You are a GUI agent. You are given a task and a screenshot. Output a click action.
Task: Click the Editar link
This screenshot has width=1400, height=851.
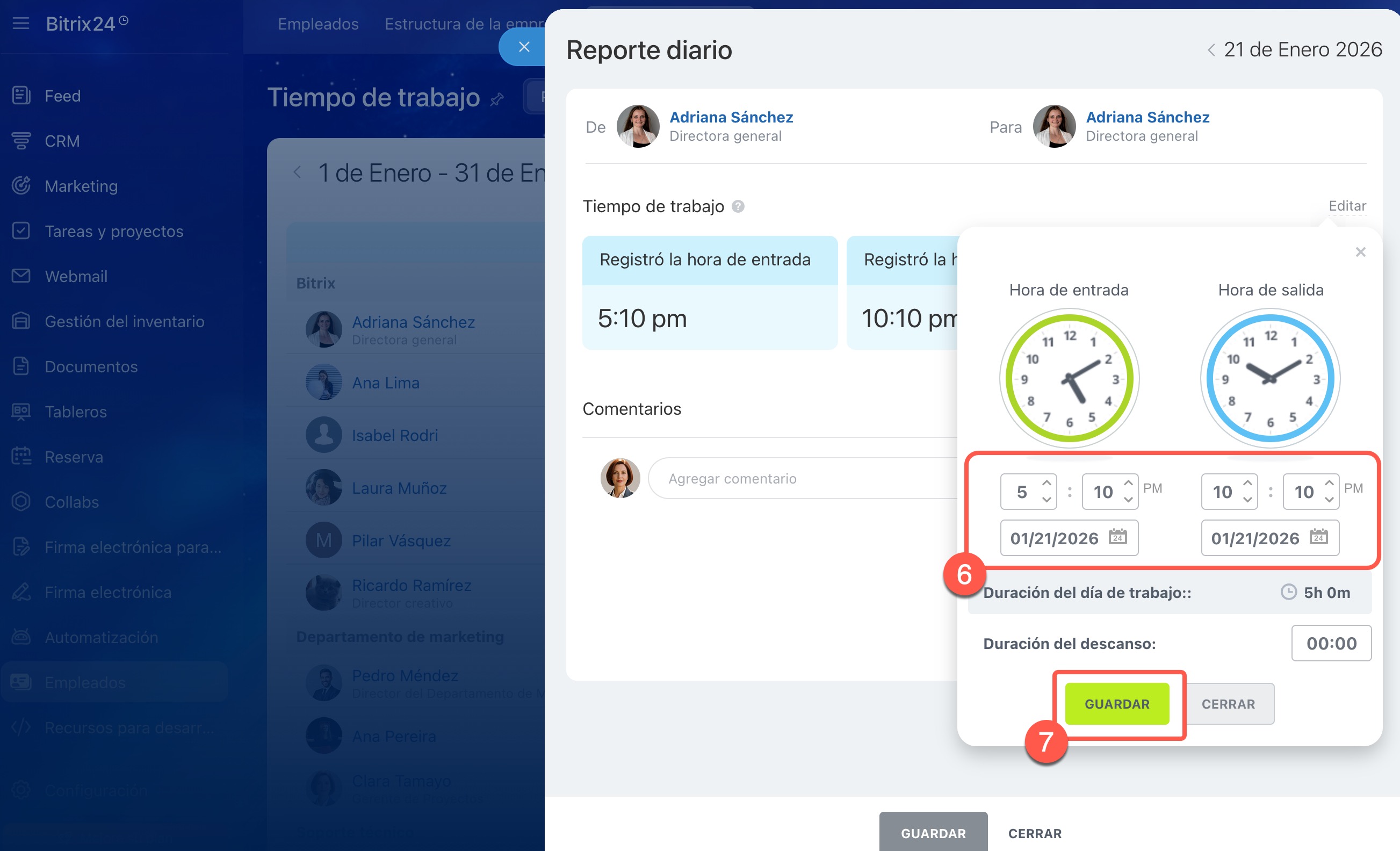[1347, 206]
